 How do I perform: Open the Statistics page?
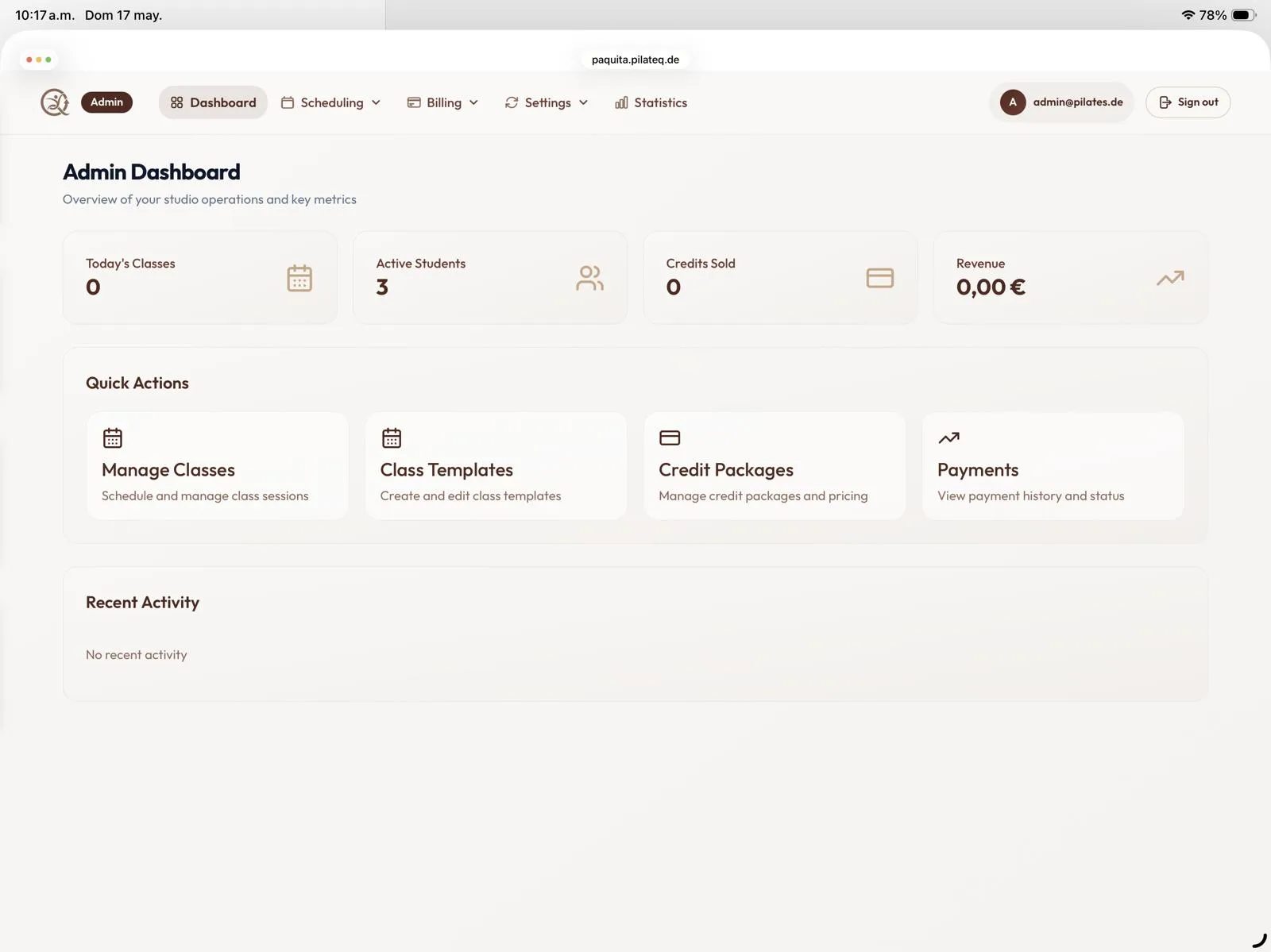click(x=651, y=102)
